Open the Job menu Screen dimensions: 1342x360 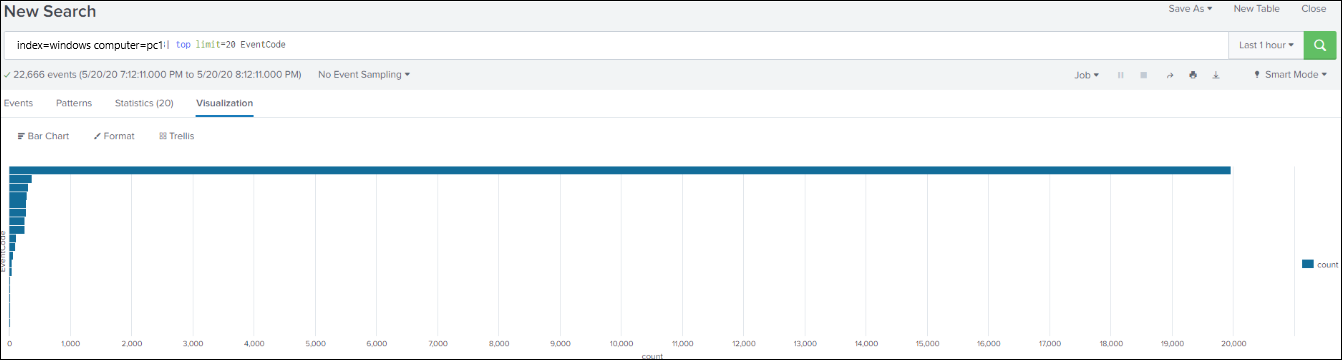point(1086,75)
